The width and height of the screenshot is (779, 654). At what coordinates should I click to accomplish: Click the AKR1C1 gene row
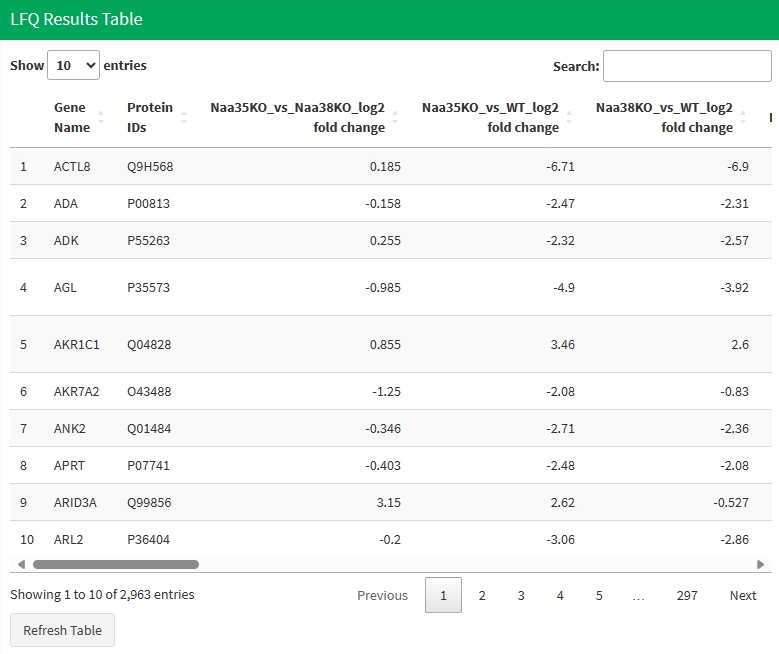pyautogui.click(x=76, y=344)
